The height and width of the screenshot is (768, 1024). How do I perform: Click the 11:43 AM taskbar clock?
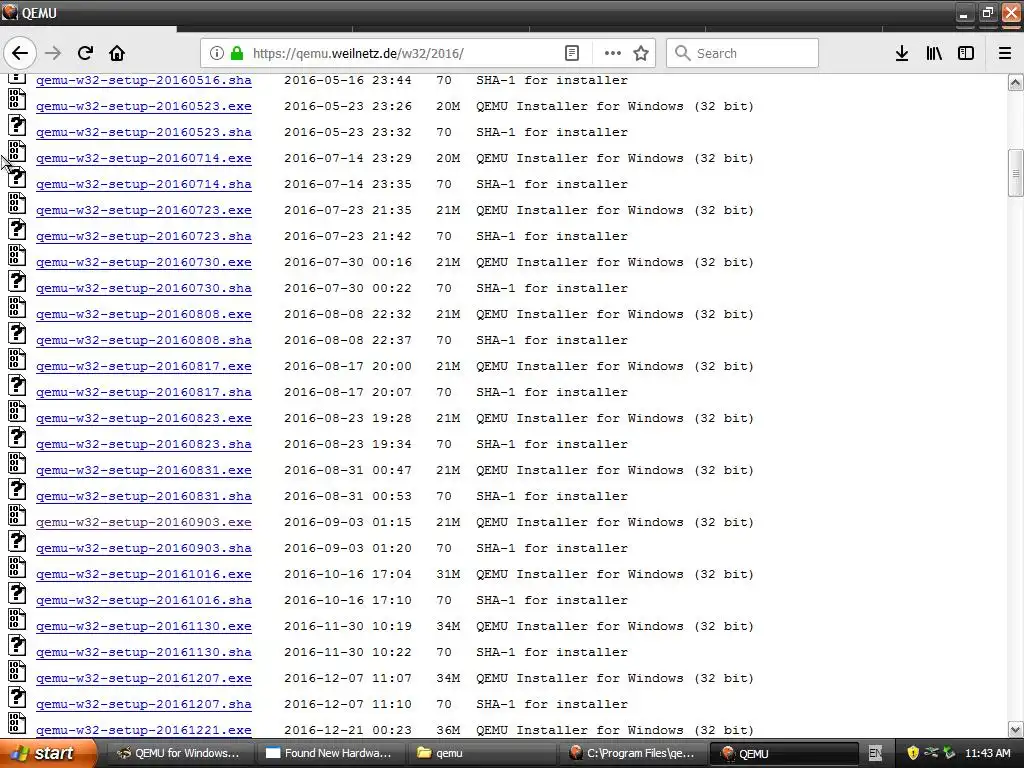click(x=987, y=753)
